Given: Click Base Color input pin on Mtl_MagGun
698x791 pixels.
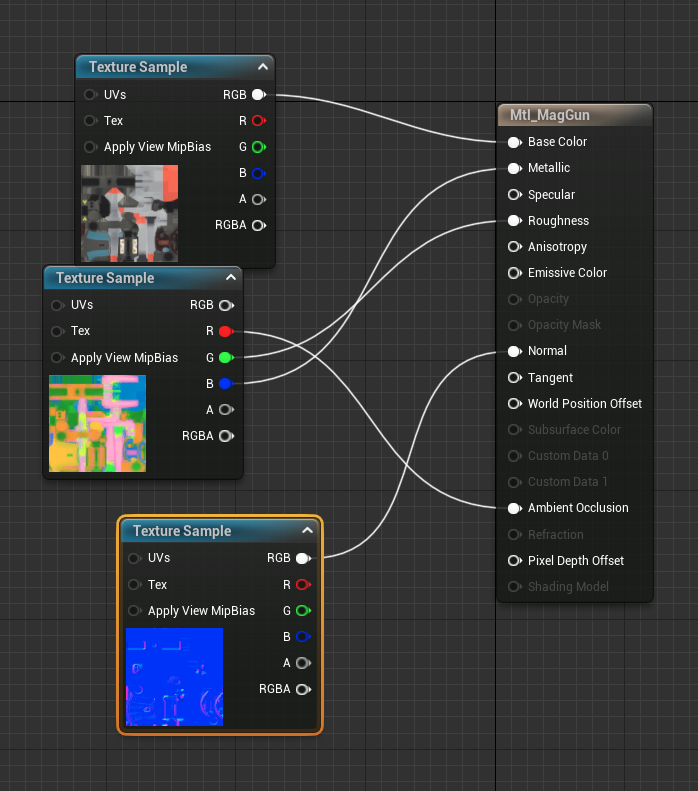Looking at the screenshot, I should 514,142.
